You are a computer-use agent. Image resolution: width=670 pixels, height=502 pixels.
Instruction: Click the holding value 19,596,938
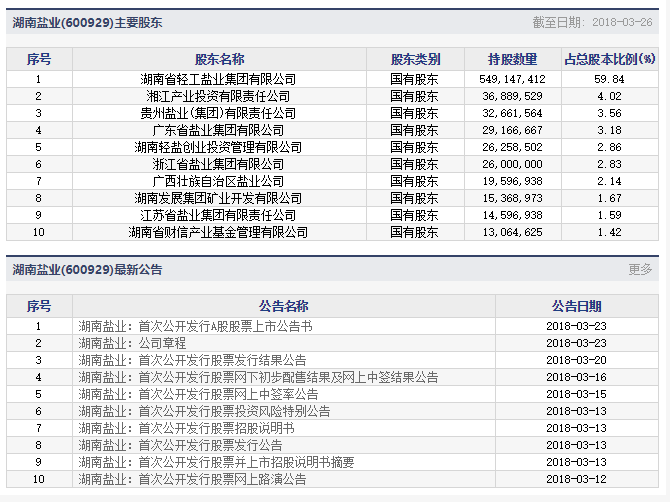(512, 181)
